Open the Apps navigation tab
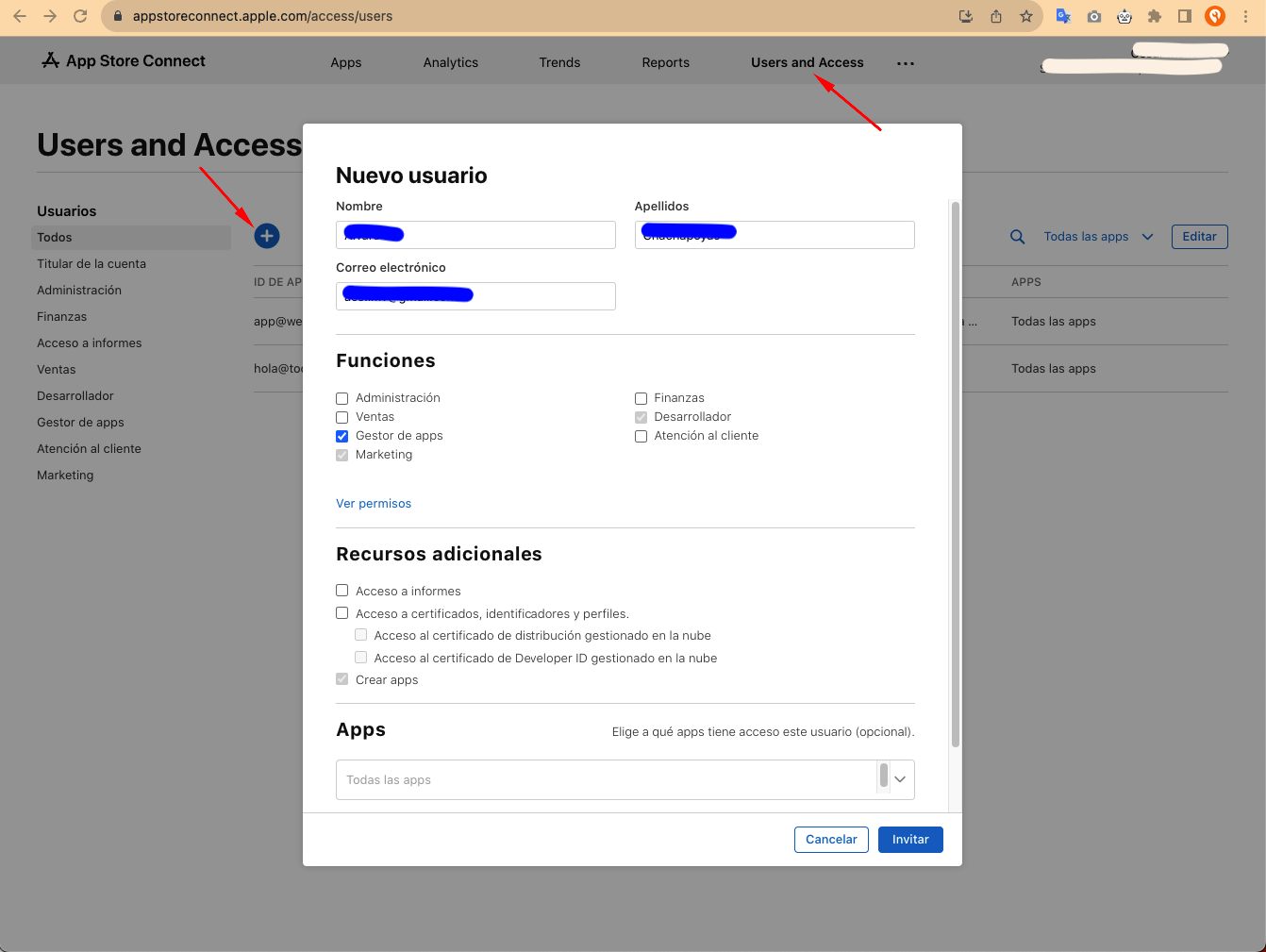 346,62
